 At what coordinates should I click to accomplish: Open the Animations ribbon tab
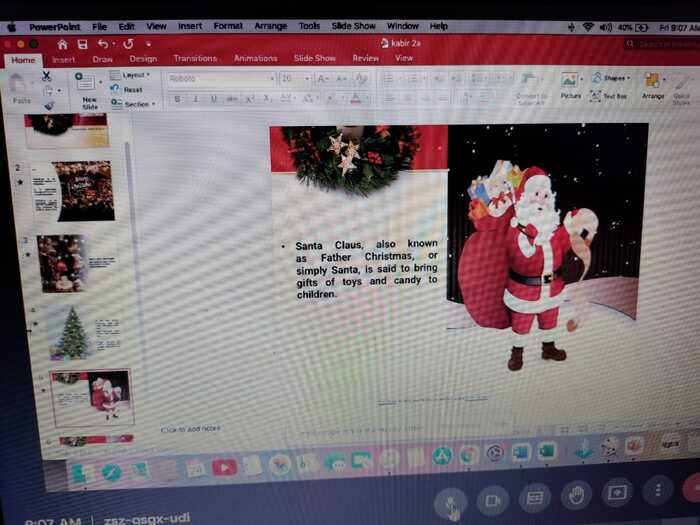[x=255, y=58]
